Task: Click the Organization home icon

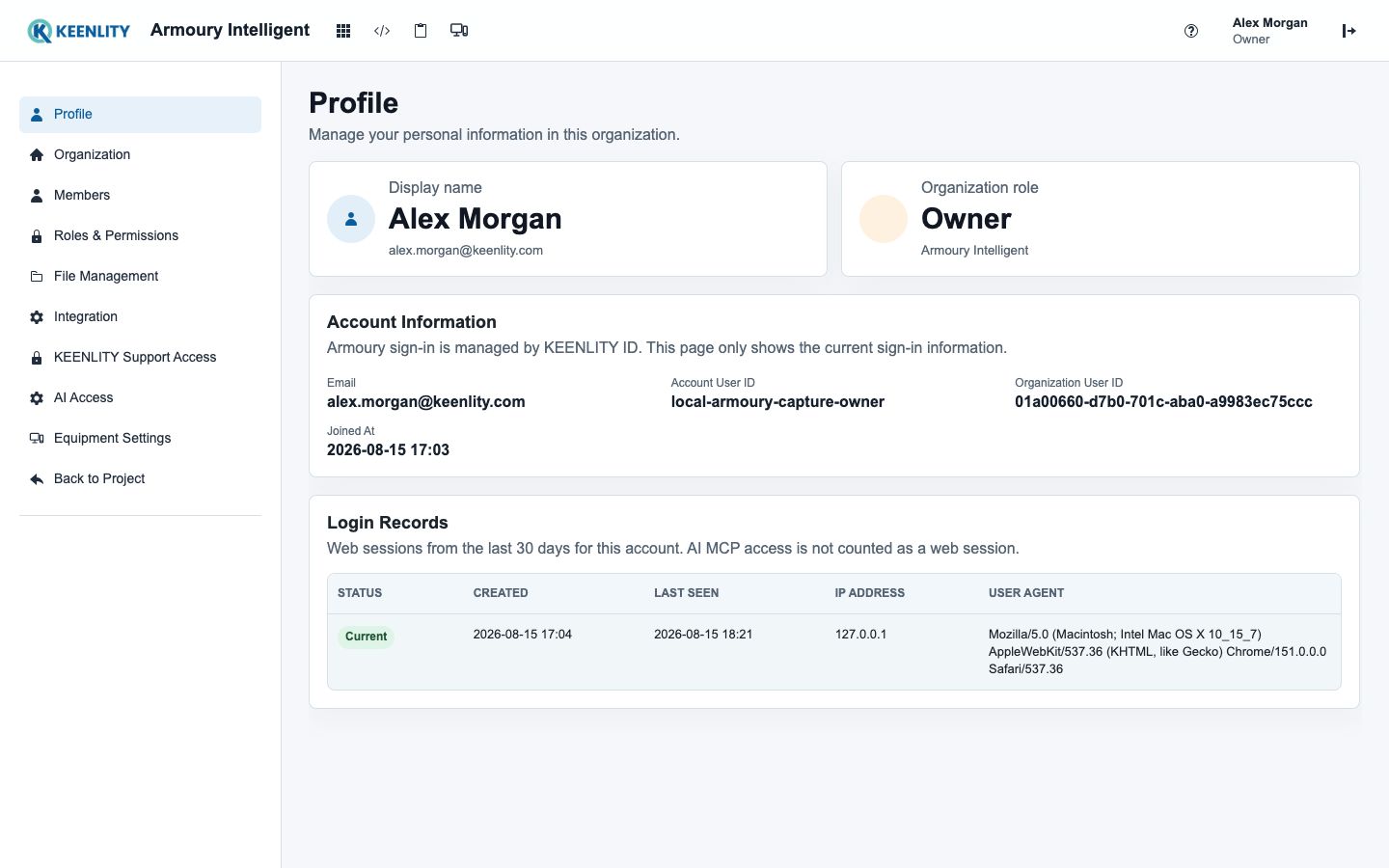Action: 37,154
